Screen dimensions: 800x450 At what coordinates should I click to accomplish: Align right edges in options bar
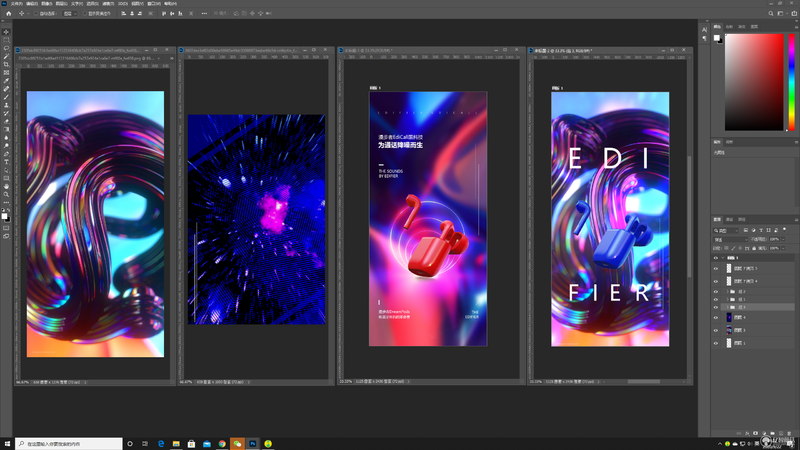pos(140,13)
